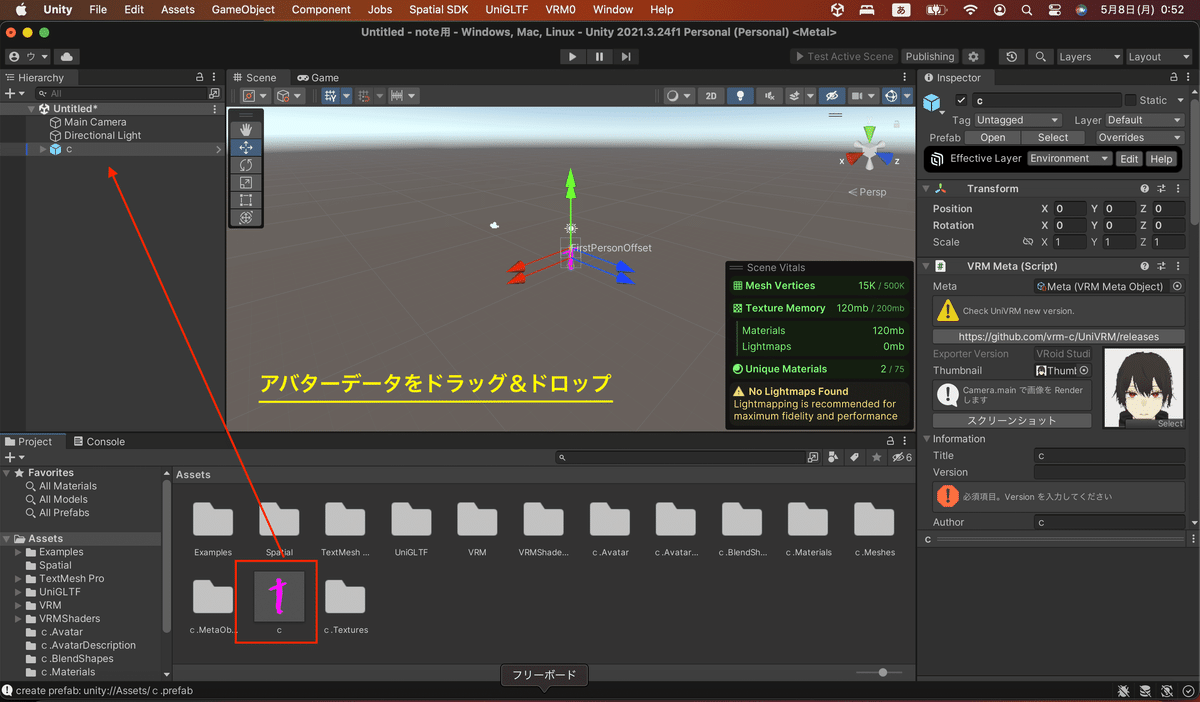
Task: Select Directional Light in Hierarchy
Action: [x=102, y=136]
